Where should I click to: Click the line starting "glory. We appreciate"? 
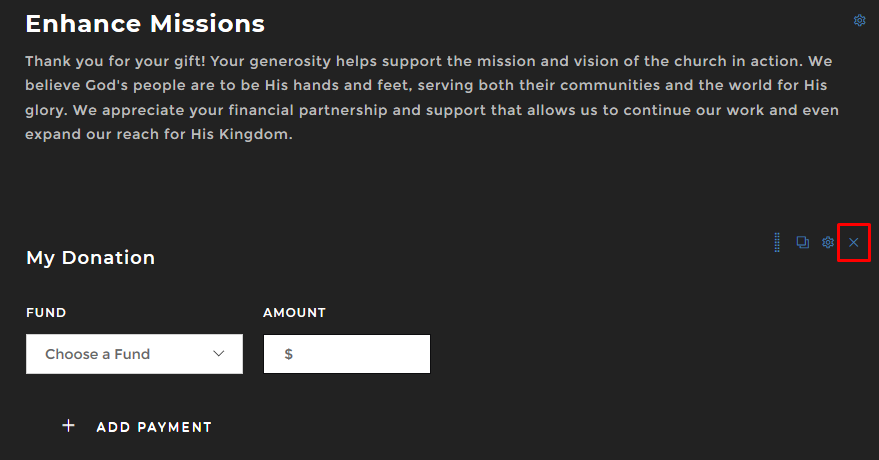[x=431, y=110]
